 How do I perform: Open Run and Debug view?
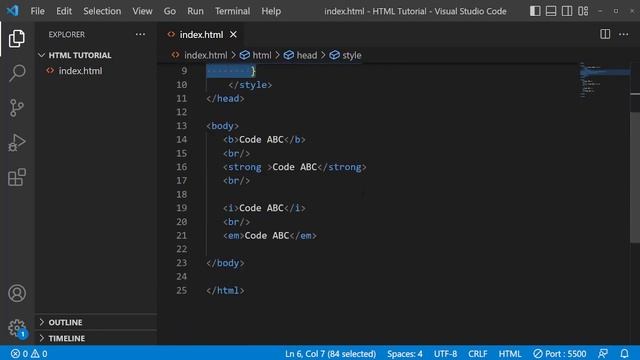[17, 143]
